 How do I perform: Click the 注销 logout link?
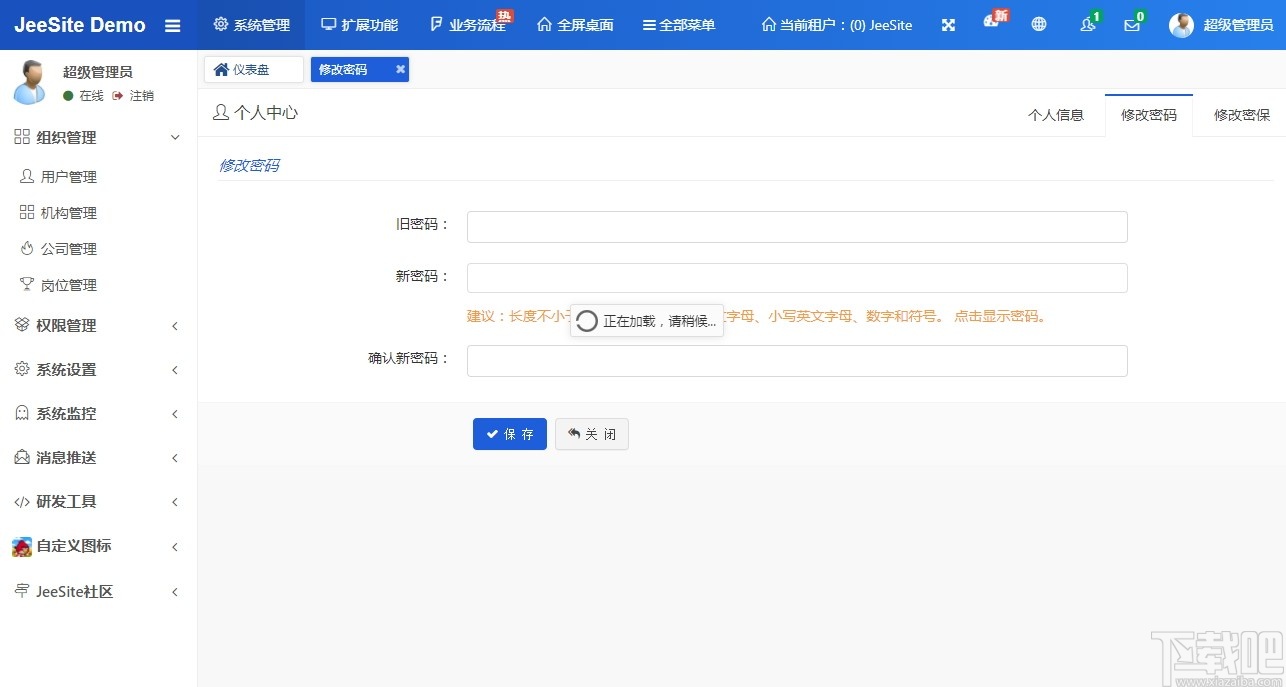[141, 95]
